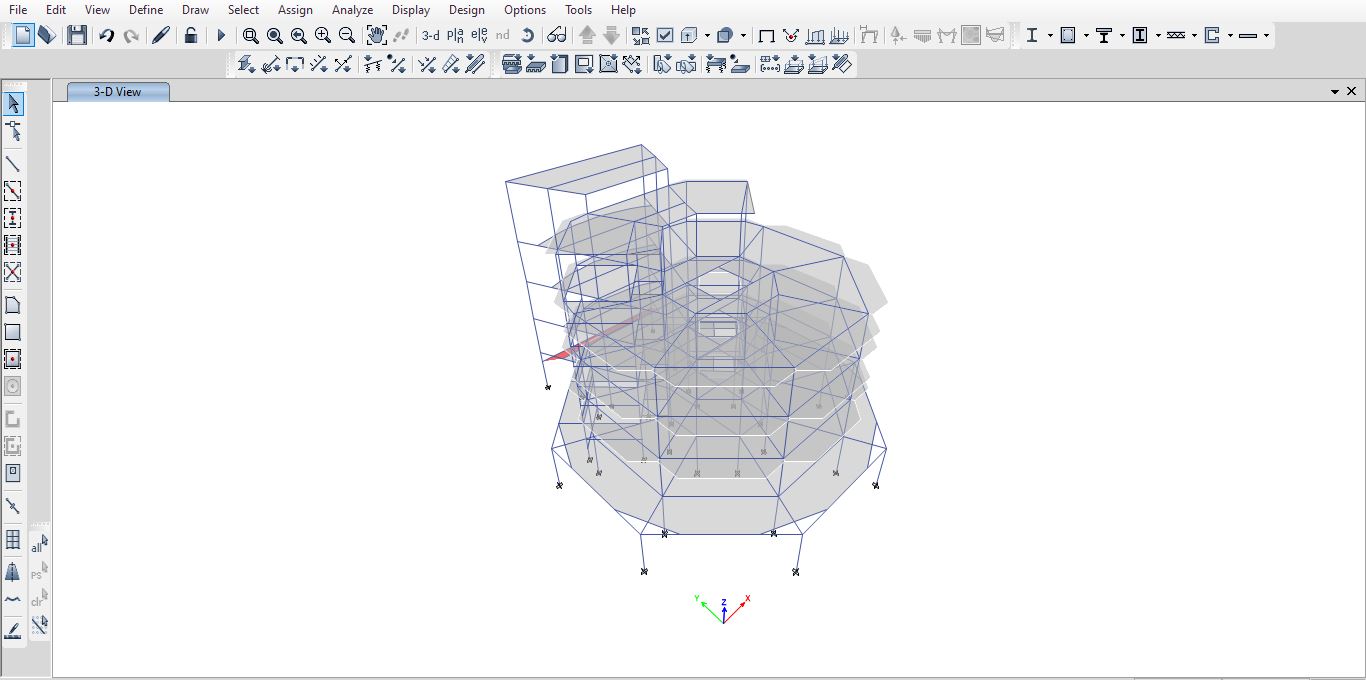The height and width of the screenshot is (680, 1366).
Task: Open I-section steel design dropdown arrow
Action: pyautogui.click(x=1050, y=36)
